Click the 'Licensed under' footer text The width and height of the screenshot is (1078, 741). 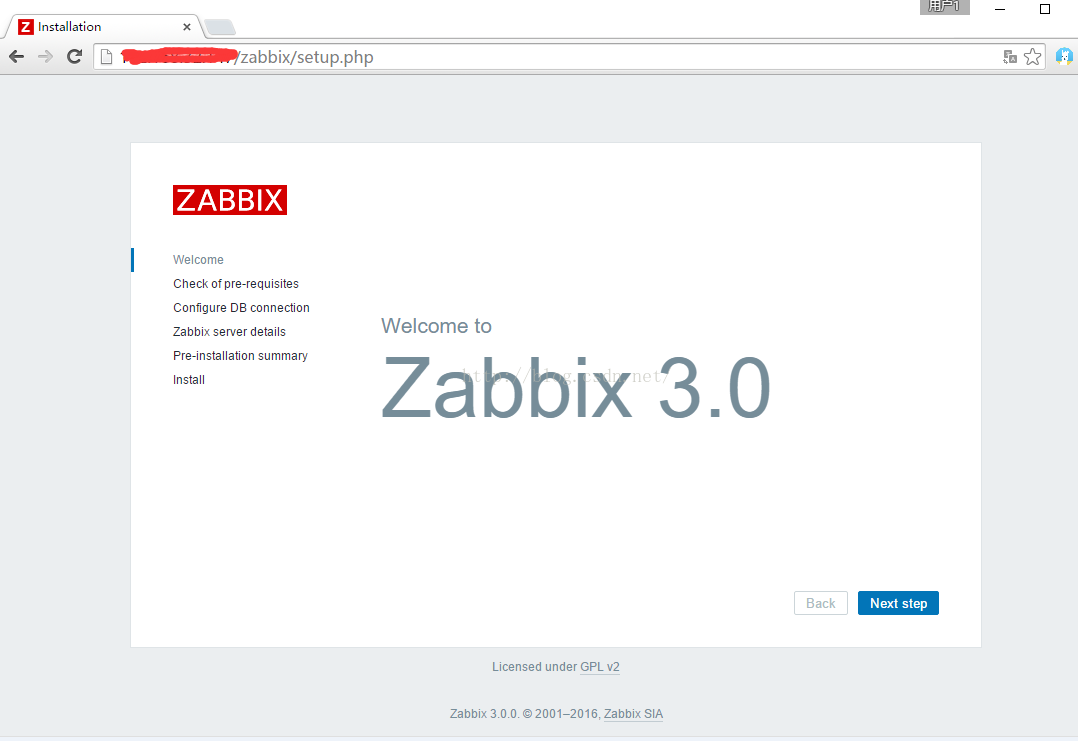tap(534, 667)
